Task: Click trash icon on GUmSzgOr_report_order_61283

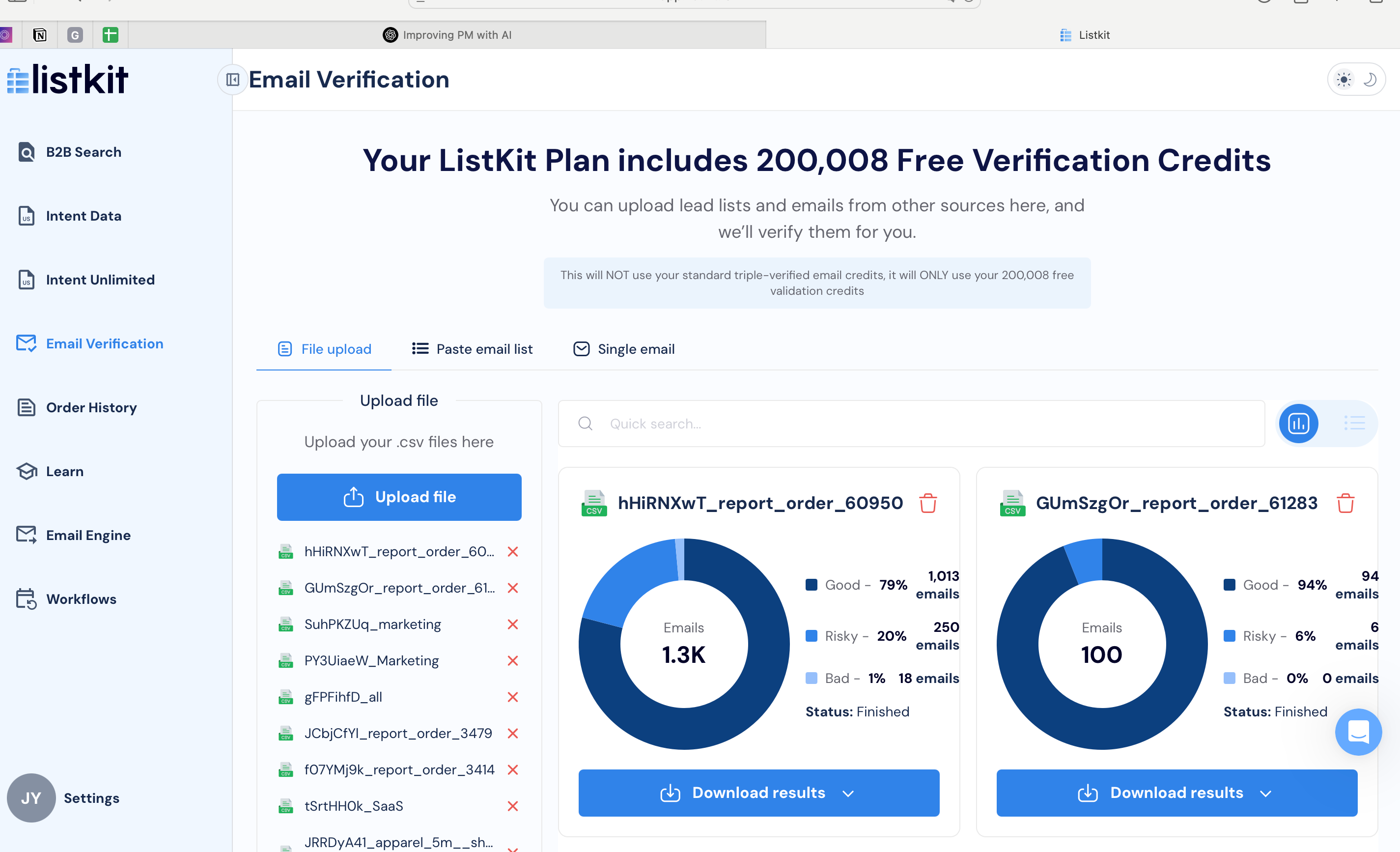Action: 1345,503
